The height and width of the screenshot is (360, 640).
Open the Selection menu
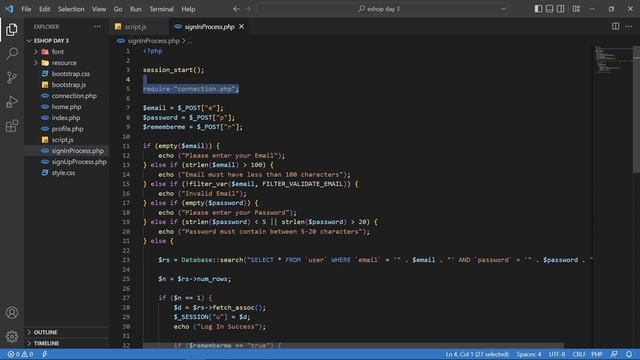click(x=71, y=9)
